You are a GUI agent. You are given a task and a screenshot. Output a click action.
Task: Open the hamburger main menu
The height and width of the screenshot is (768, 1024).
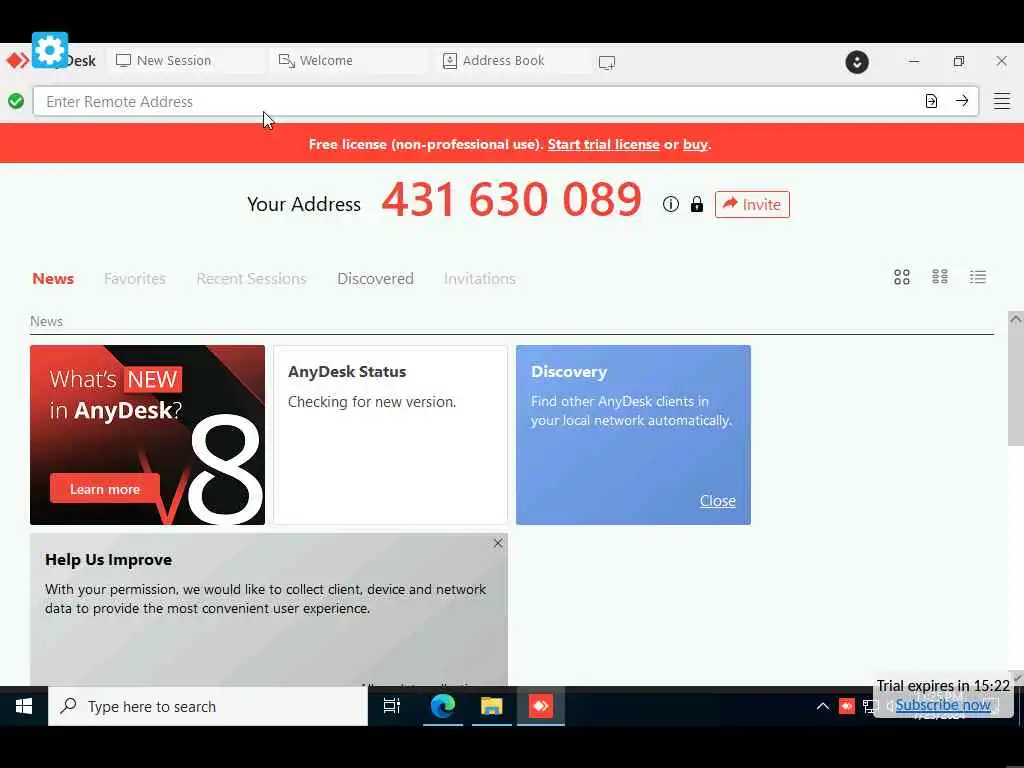pos(1002,101)
